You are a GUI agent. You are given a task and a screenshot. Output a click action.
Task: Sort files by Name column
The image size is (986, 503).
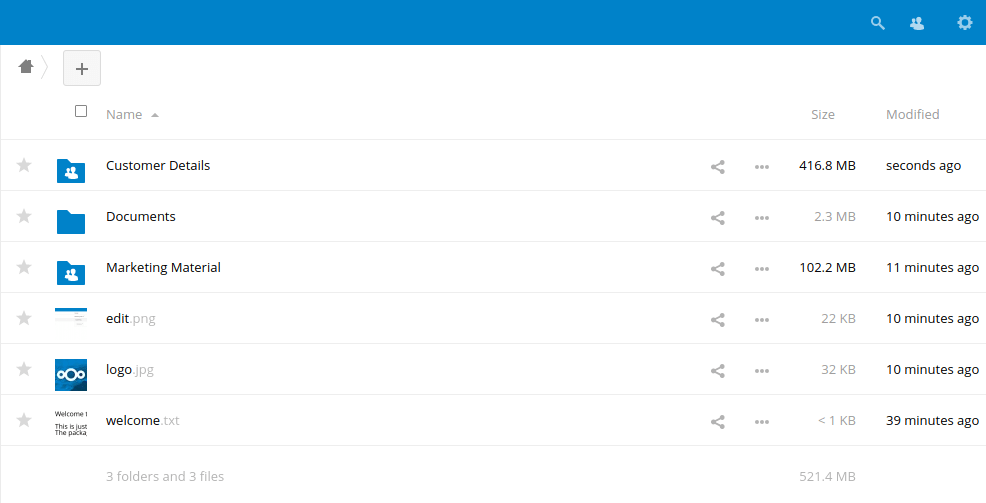[x=125, y=115]
